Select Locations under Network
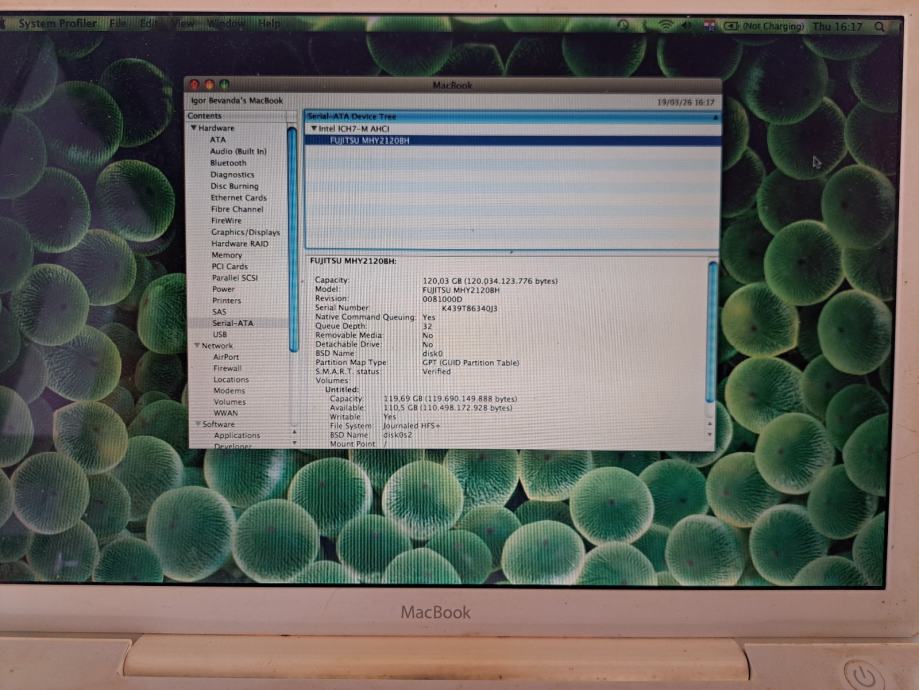This screenshot has width=919, height=690. (x=231, y=379)
